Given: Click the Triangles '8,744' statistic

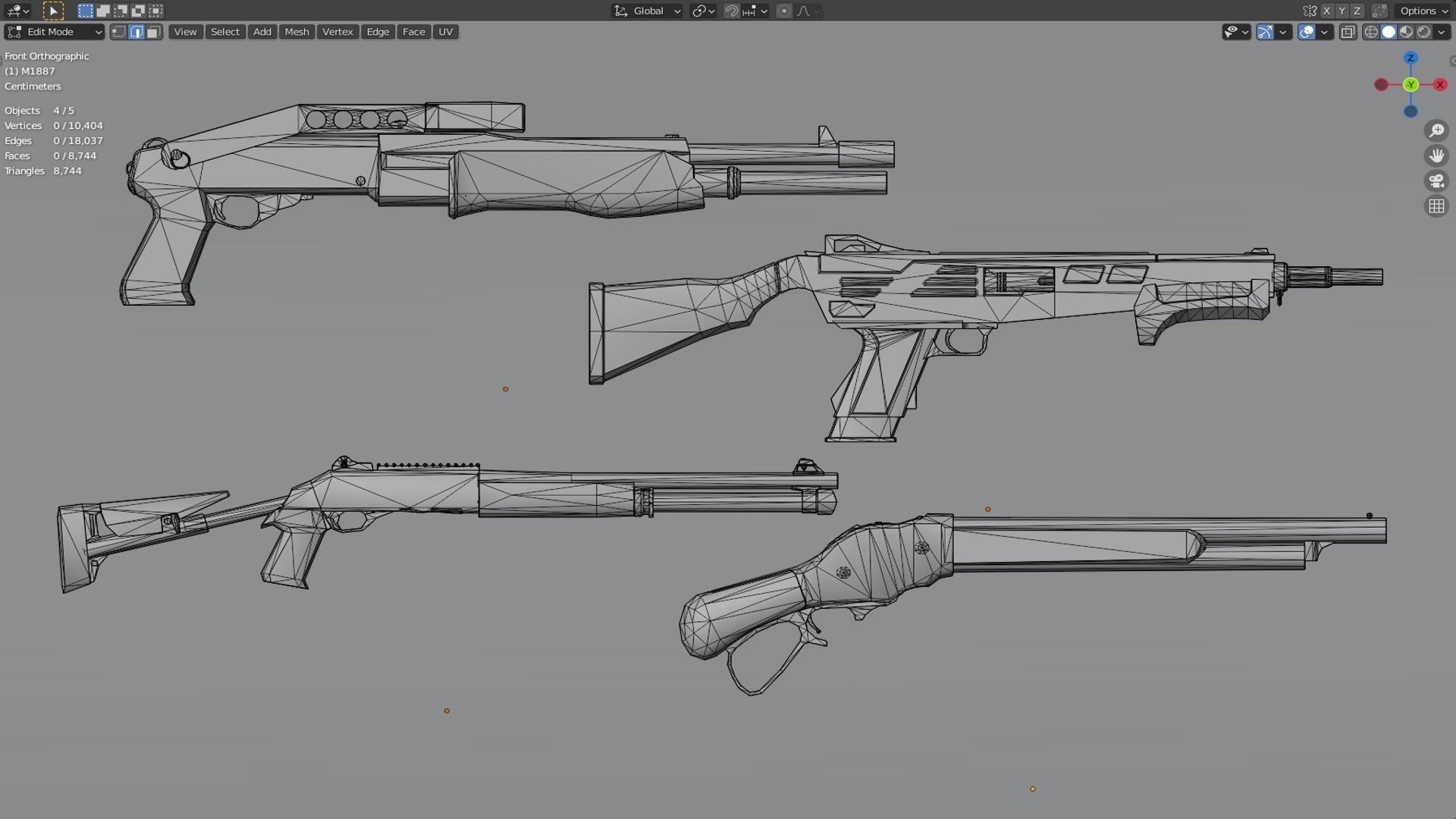Looking at the screenshot, I should tap(67, 171).
